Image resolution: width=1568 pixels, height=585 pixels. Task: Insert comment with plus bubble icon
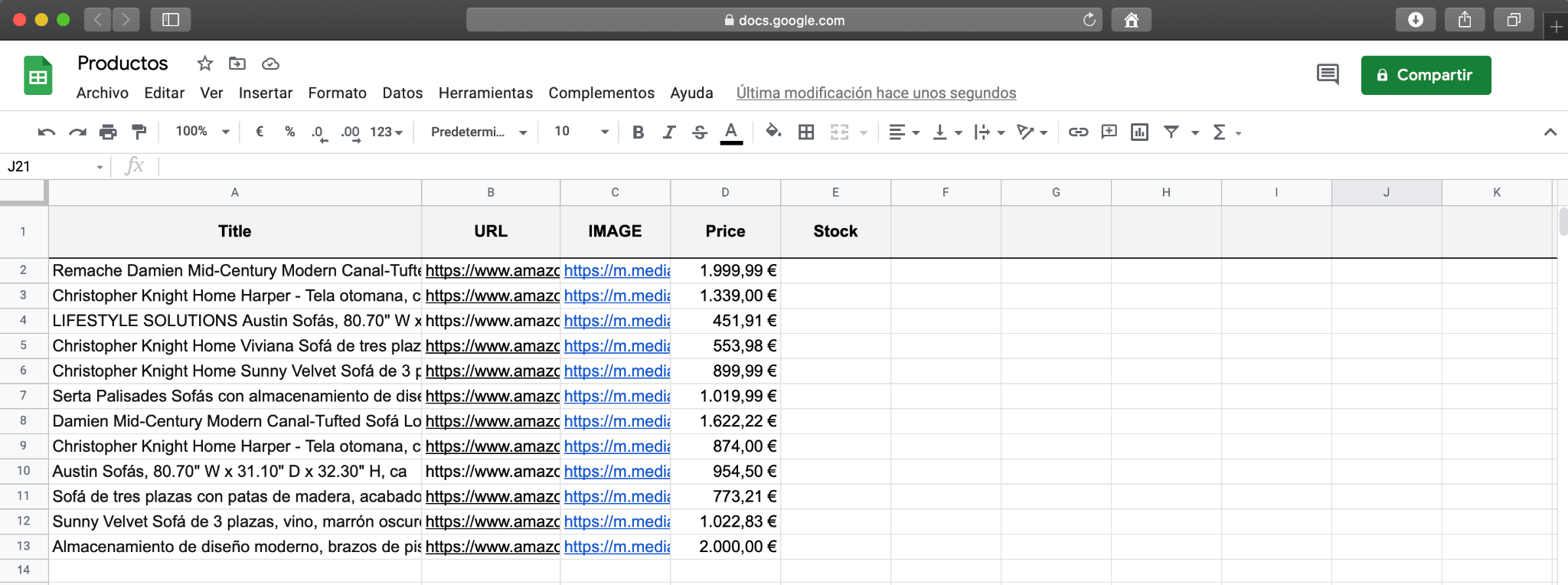click(1109, 132)
